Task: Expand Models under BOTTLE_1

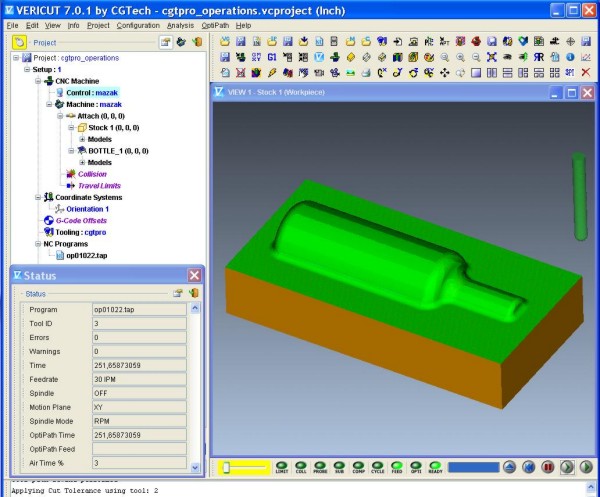Action: coord(82,162)
